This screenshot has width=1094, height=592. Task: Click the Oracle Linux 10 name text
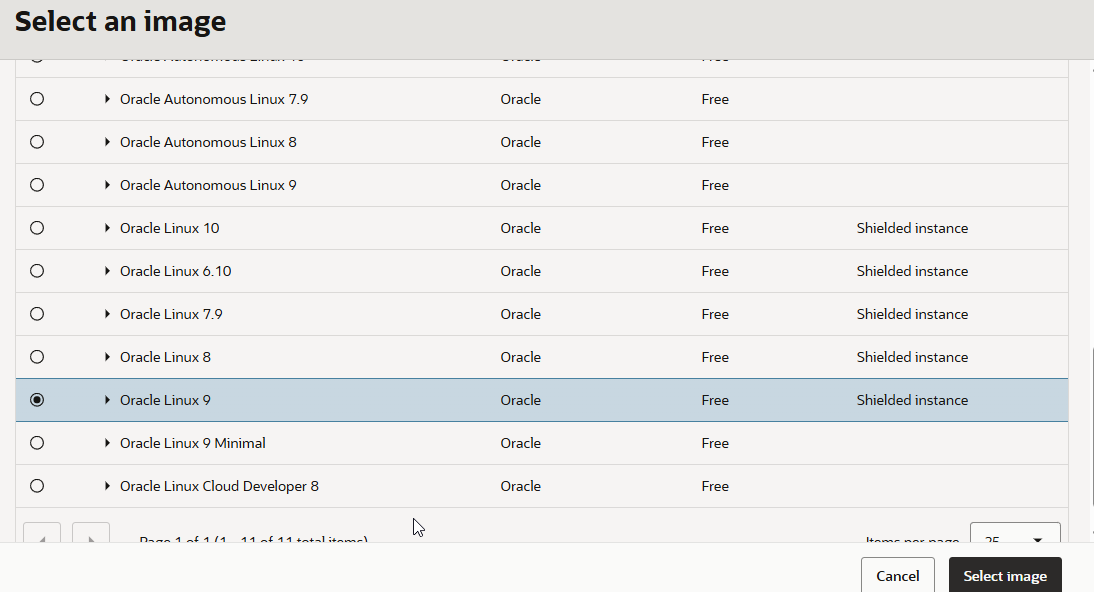click(x=170, y=228)
